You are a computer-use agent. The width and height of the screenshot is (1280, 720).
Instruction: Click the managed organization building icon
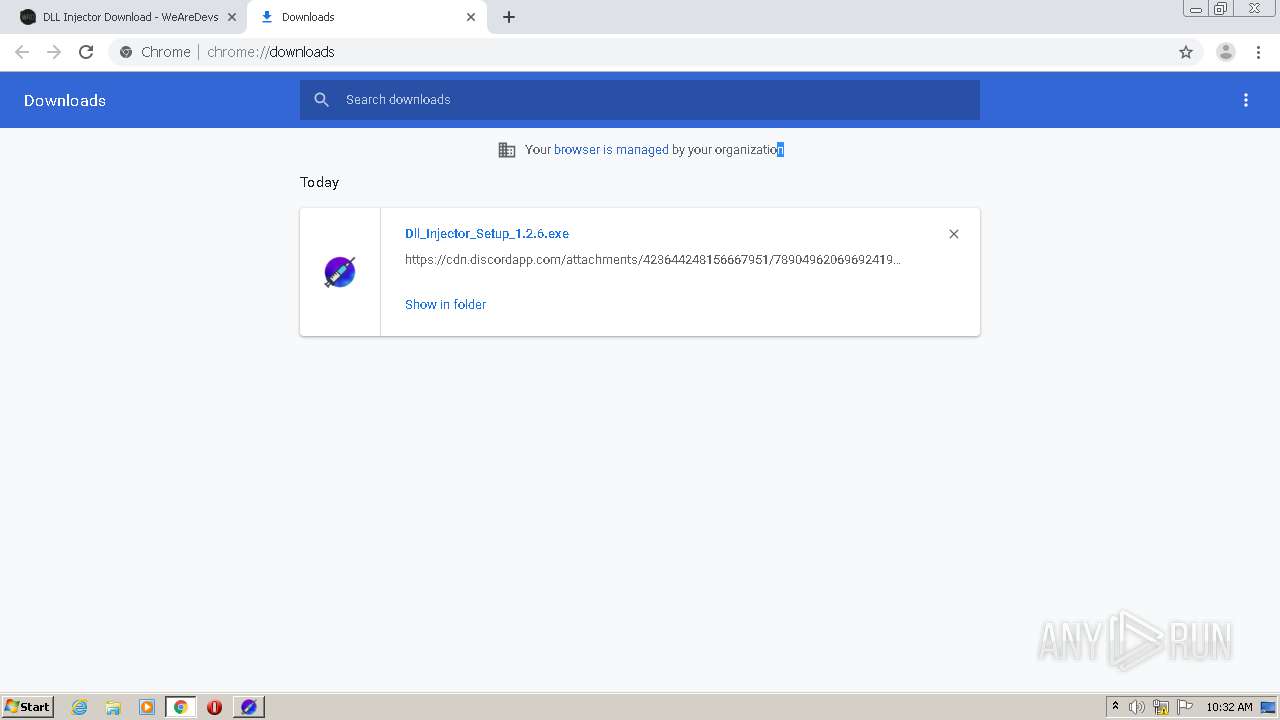click(507, 149)
